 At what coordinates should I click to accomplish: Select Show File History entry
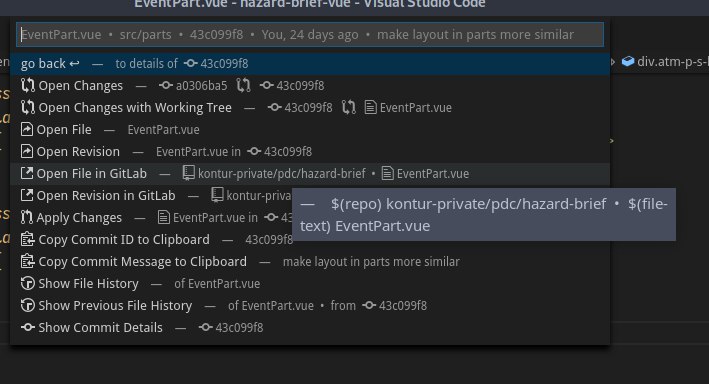click(x=310, y=284)
